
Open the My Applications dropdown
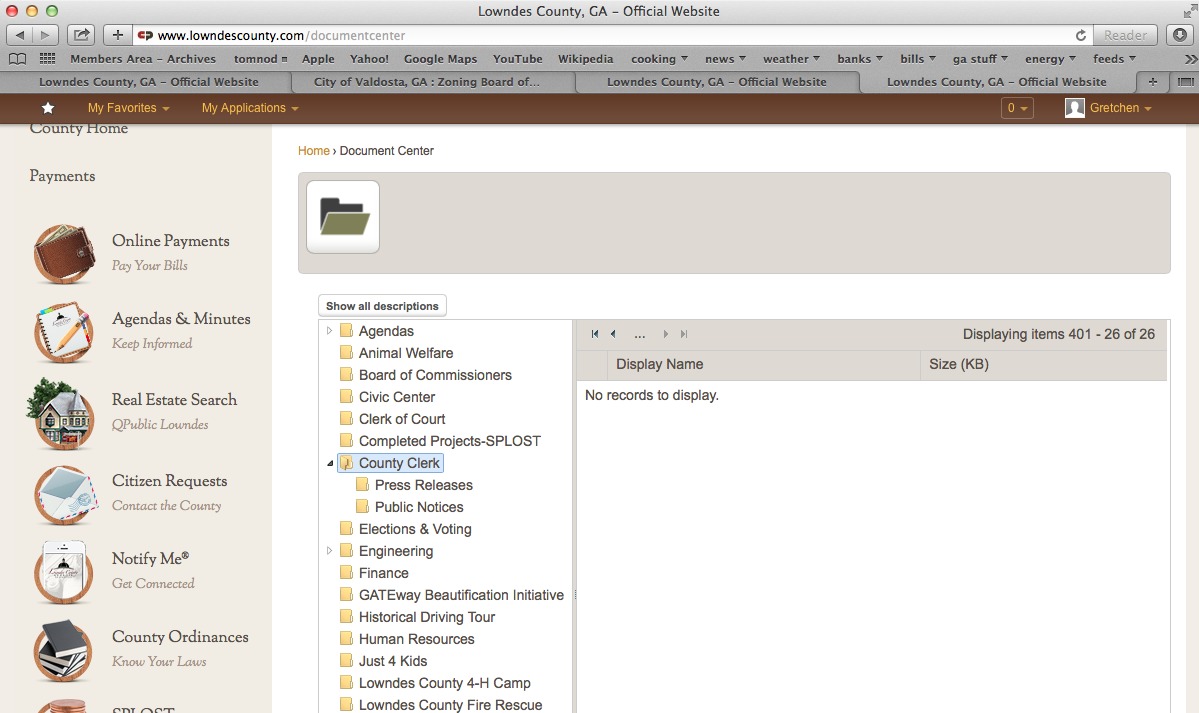pyautogui.click(x=250, y=108)
